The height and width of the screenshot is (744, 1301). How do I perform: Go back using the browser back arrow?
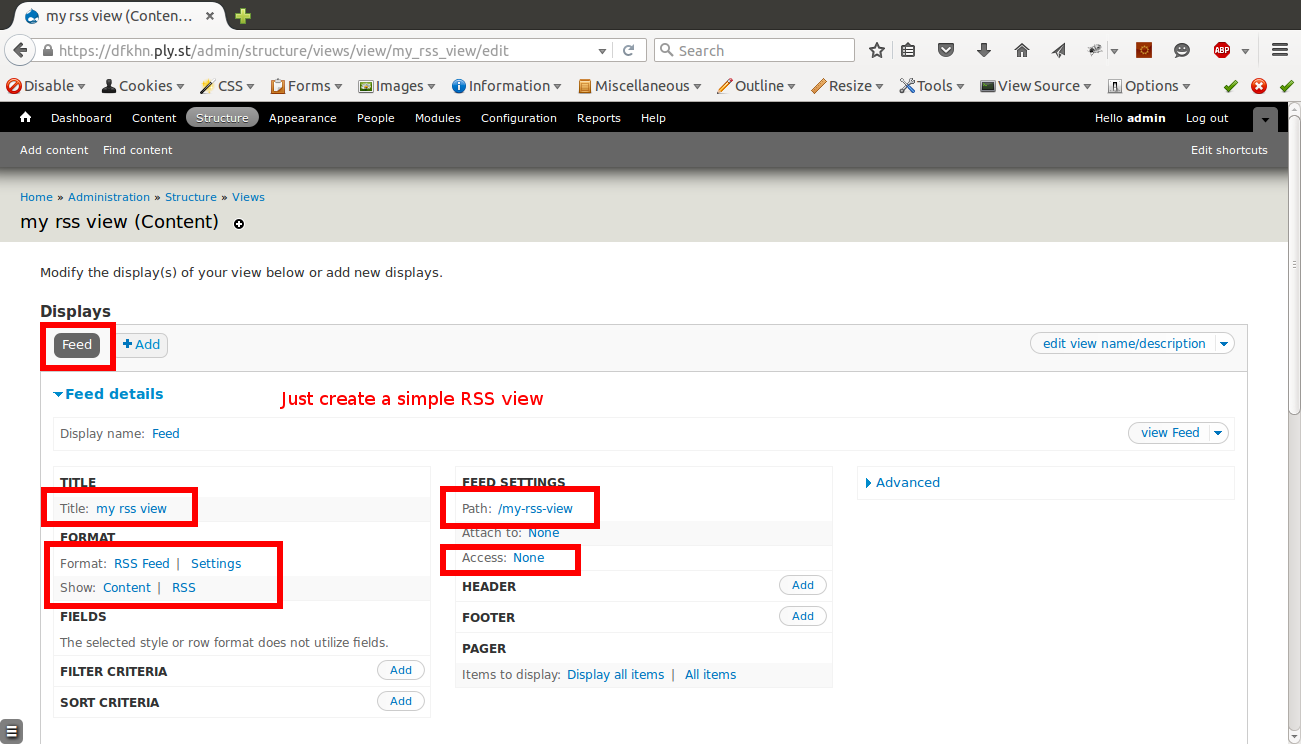[x=19, y=50]
